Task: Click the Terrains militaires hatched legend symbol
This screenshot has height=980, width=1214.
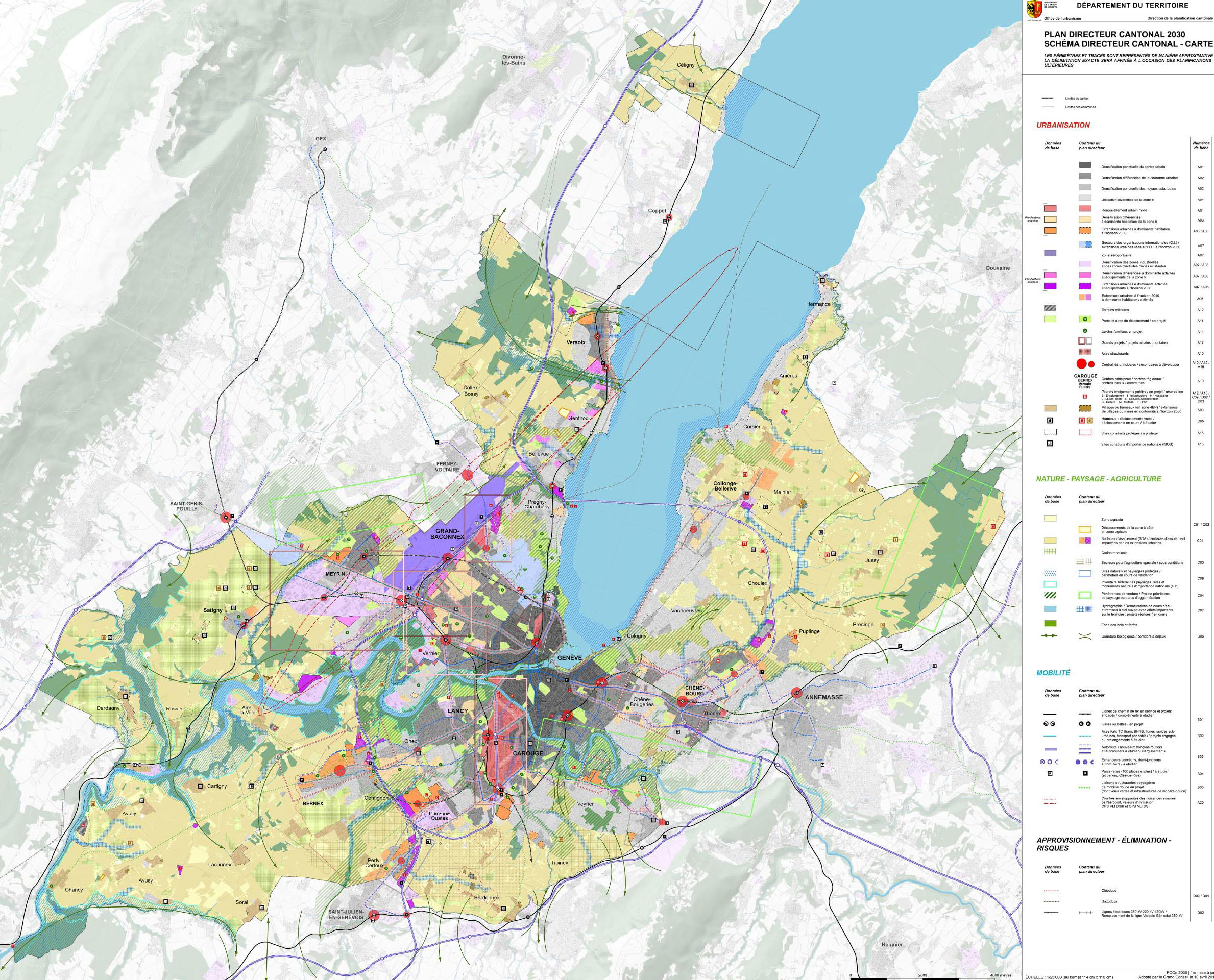Action: point(1050,309)
